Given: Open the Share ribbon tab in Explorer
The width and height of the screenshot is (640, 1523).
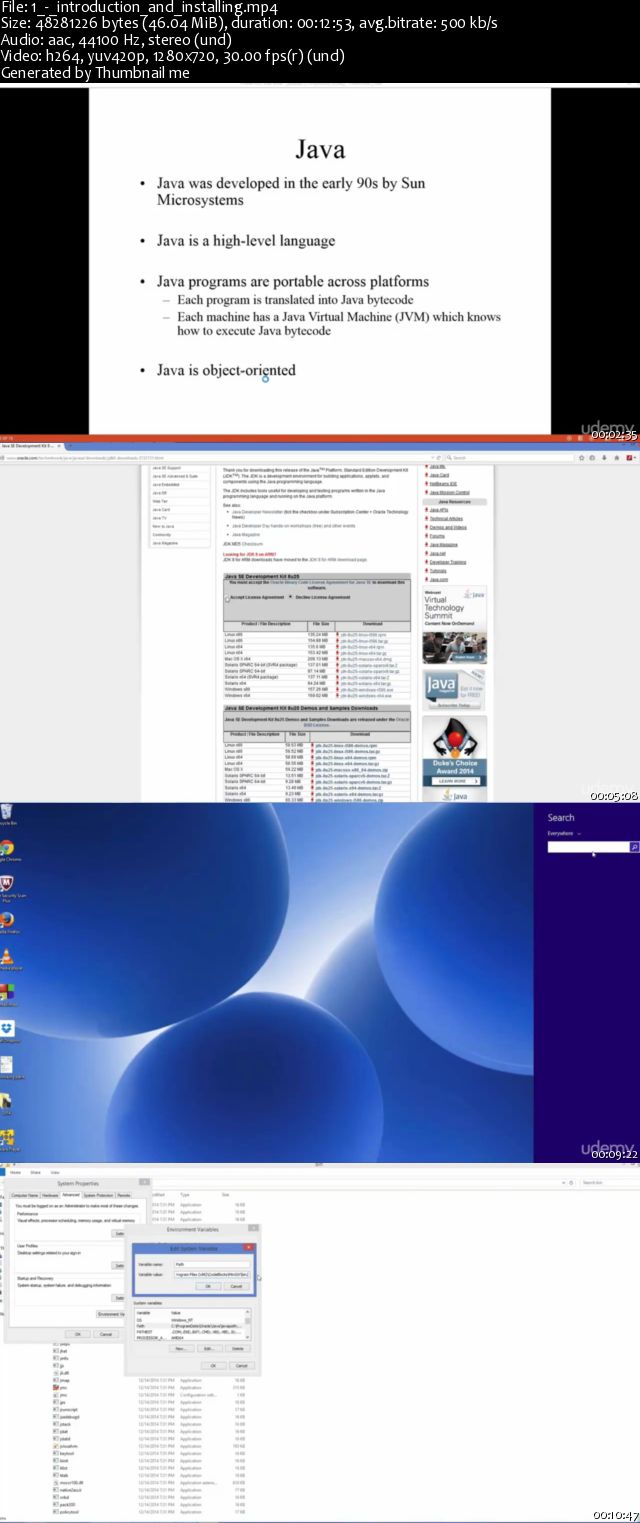Looking at the screenshot, I should pos(35,1171).
